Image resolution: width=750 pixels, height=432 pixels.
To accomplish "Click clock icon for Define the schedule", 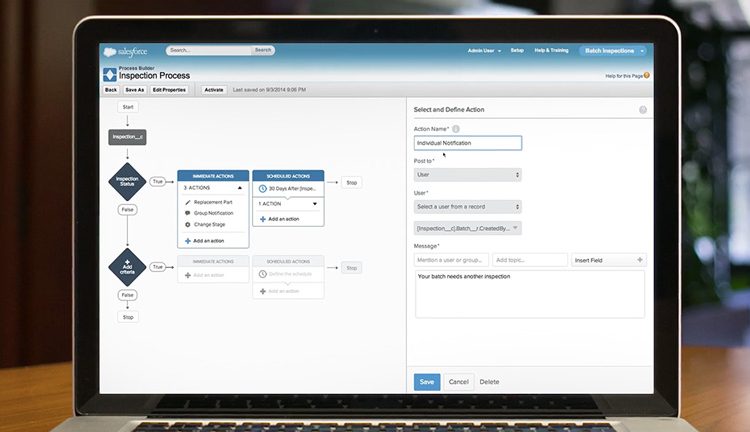I will coord(263,274).
